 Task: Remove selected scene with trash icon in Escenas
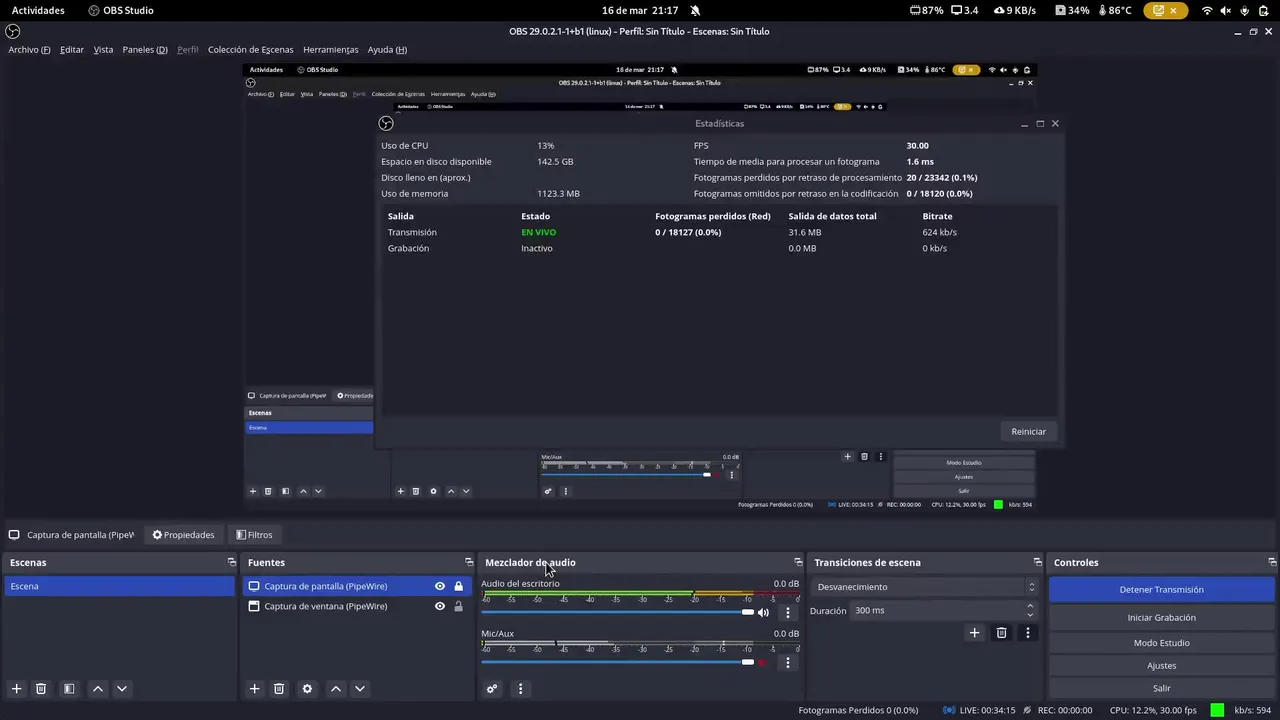click(41, 688)
